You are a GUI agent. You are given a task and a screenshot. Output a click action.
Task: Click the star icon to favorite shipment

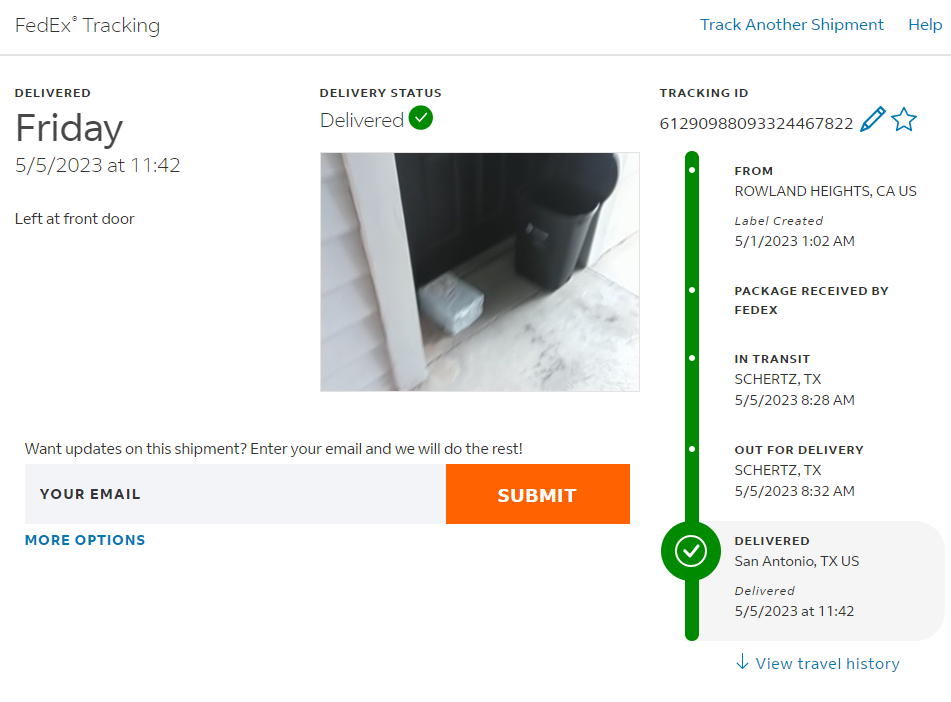(x=904, y=119)
